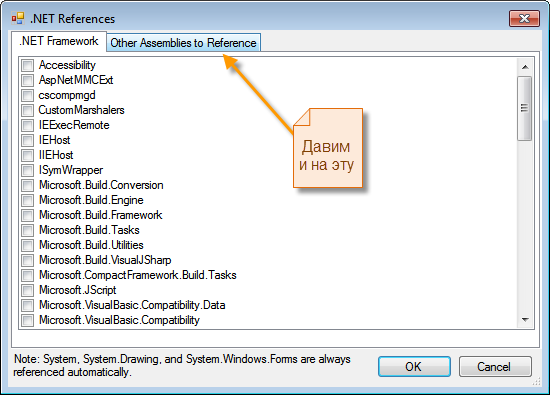Check Microsoft.Build.Engine checkbox
The image size is (550, 395).
(27, 200)
